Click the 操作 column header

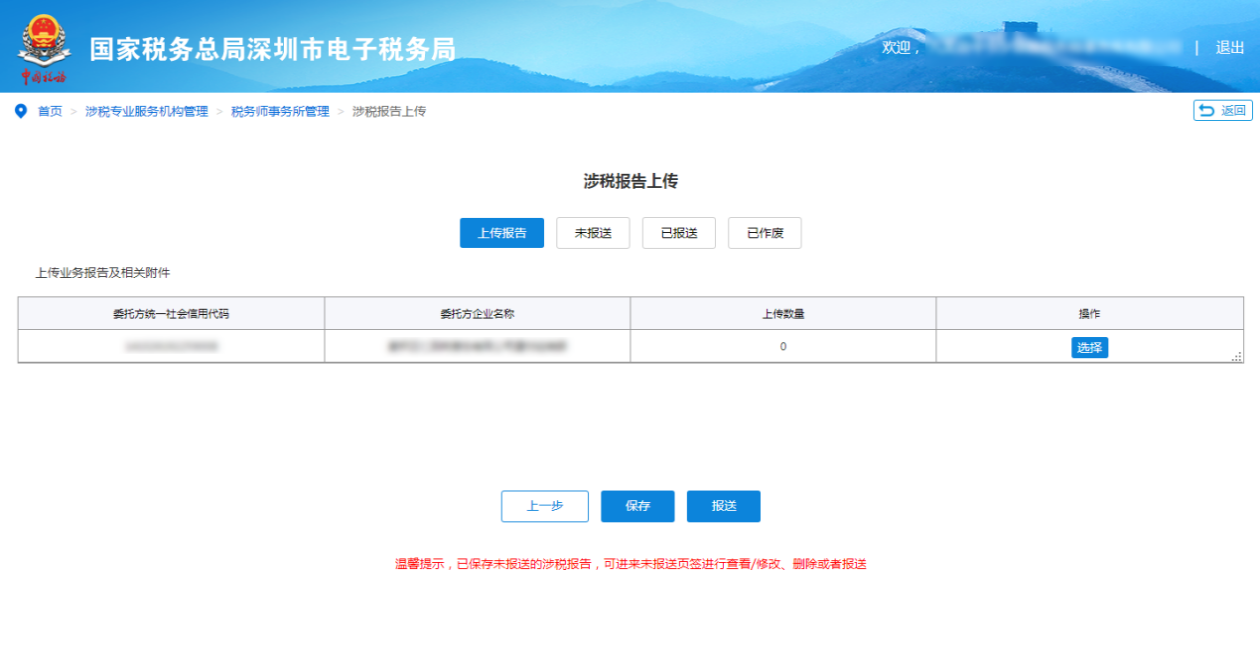(x=1090, y=313)
